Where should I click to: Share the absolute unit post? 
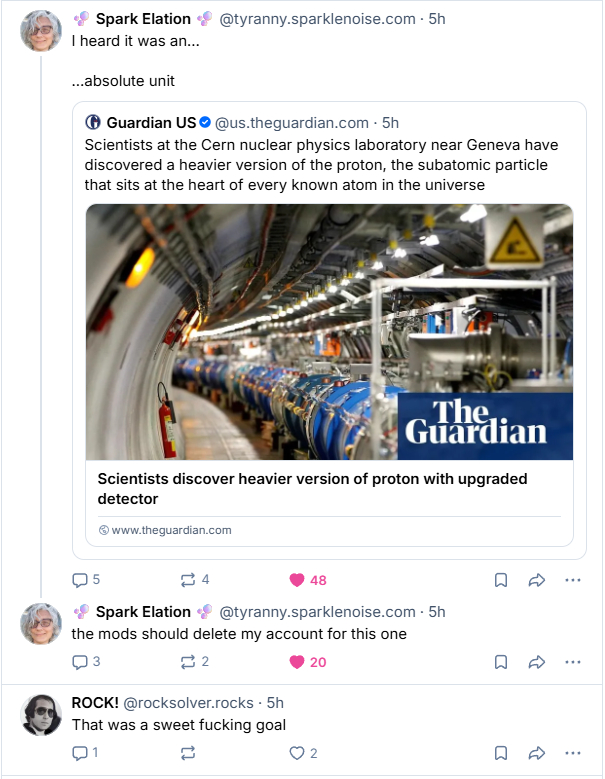pos(536,580)
